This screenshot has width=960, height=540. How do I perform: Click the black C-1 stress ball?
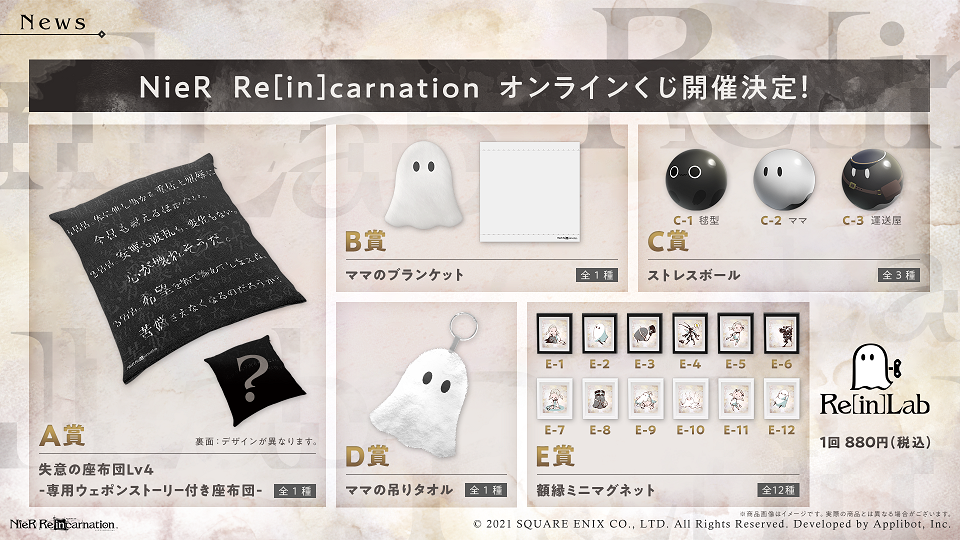pyautogui.click(x=696, y=179)
